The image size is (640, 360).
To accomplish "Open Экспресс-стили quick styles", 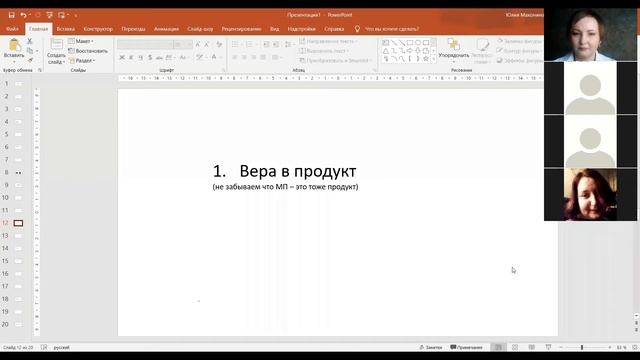I will coord(482,51).
